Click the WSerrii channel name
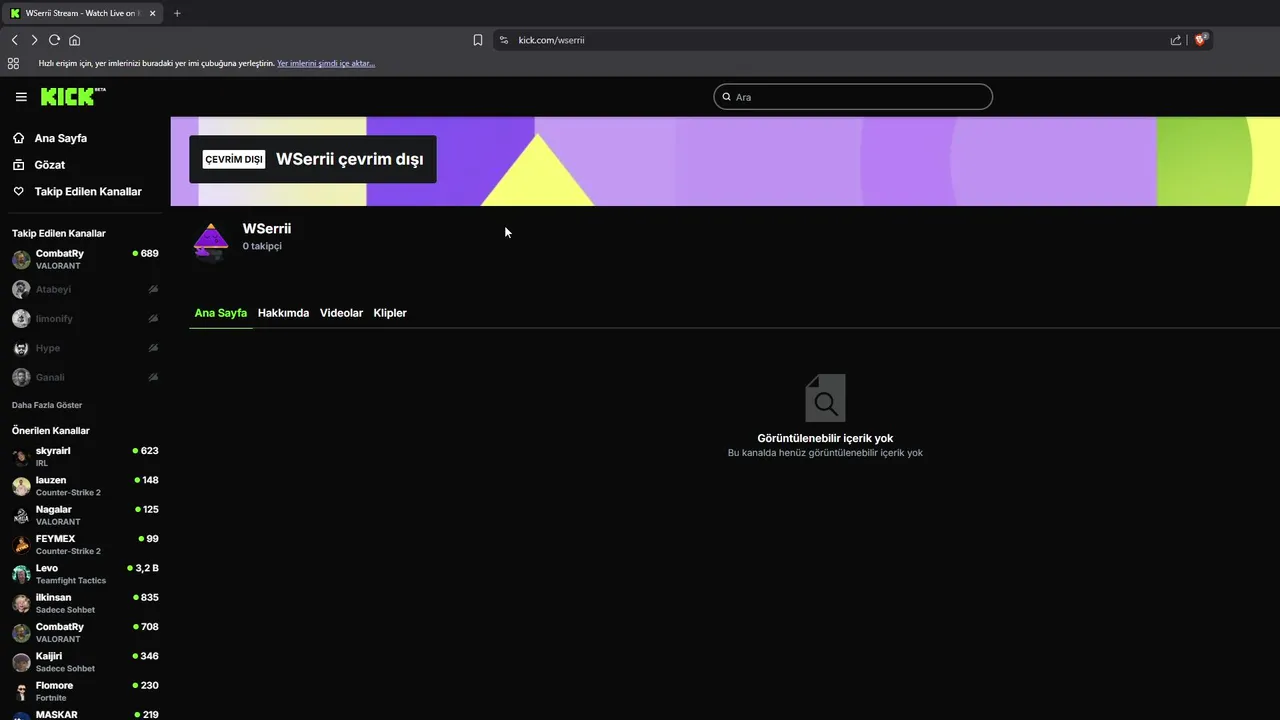 [x=267, y=229]
